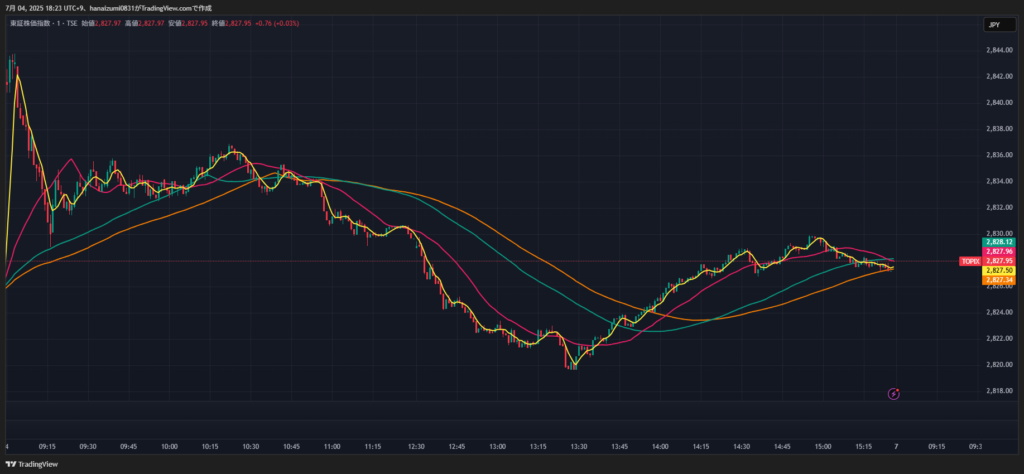Click the 2,840.00 price axis label
This screenshot has width=1024, height=474.
coord(999,103)
